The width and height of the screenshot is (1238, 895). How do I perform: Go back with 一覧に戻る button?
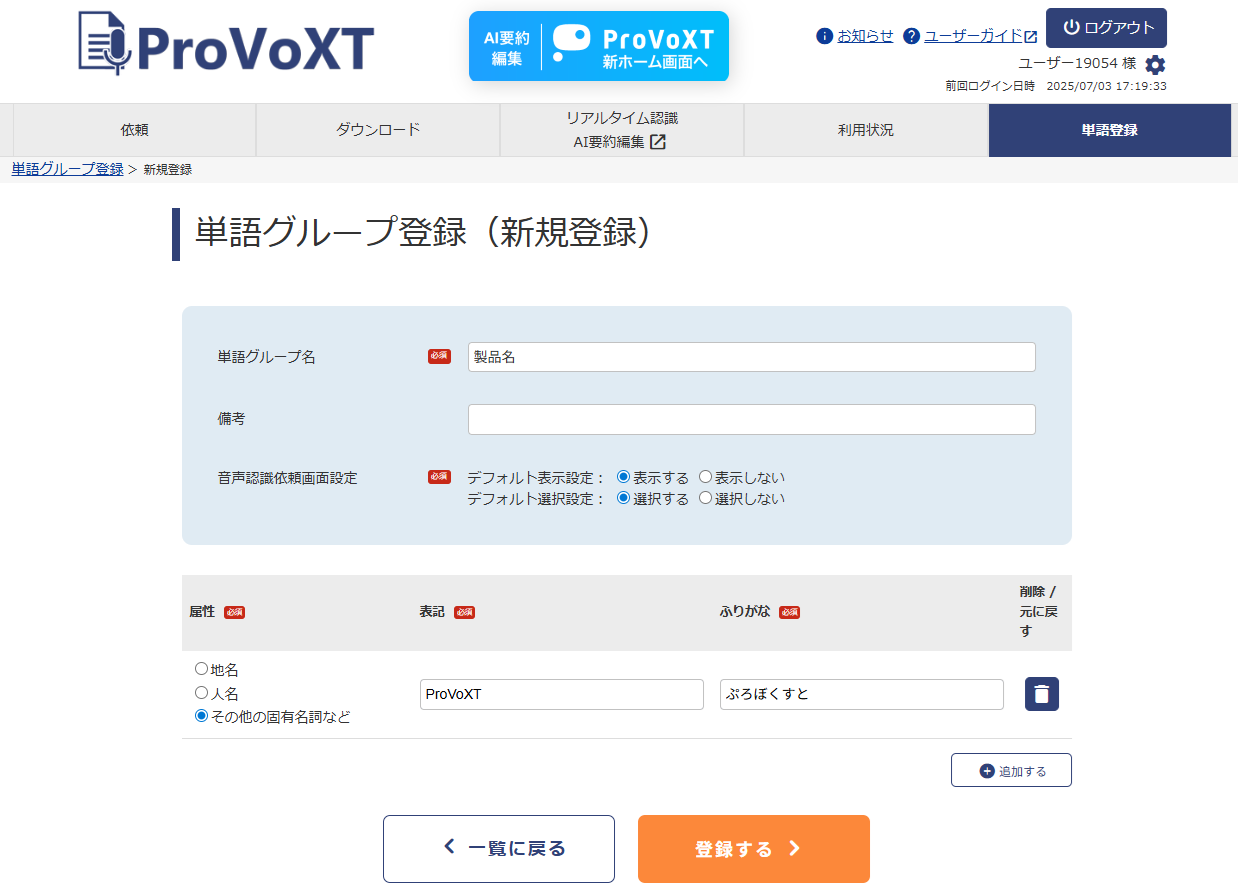tap(498, 849)
